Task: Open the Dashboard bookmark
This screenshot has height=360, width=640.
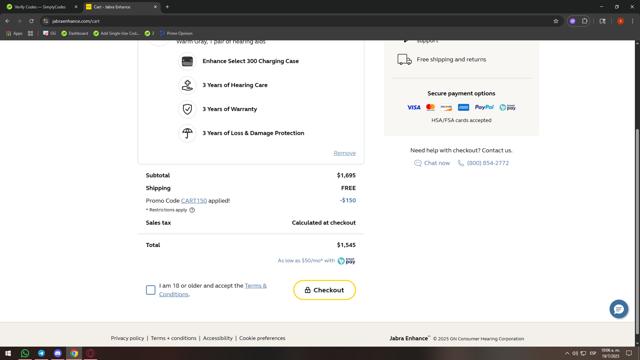Action: tap(75, 33)
